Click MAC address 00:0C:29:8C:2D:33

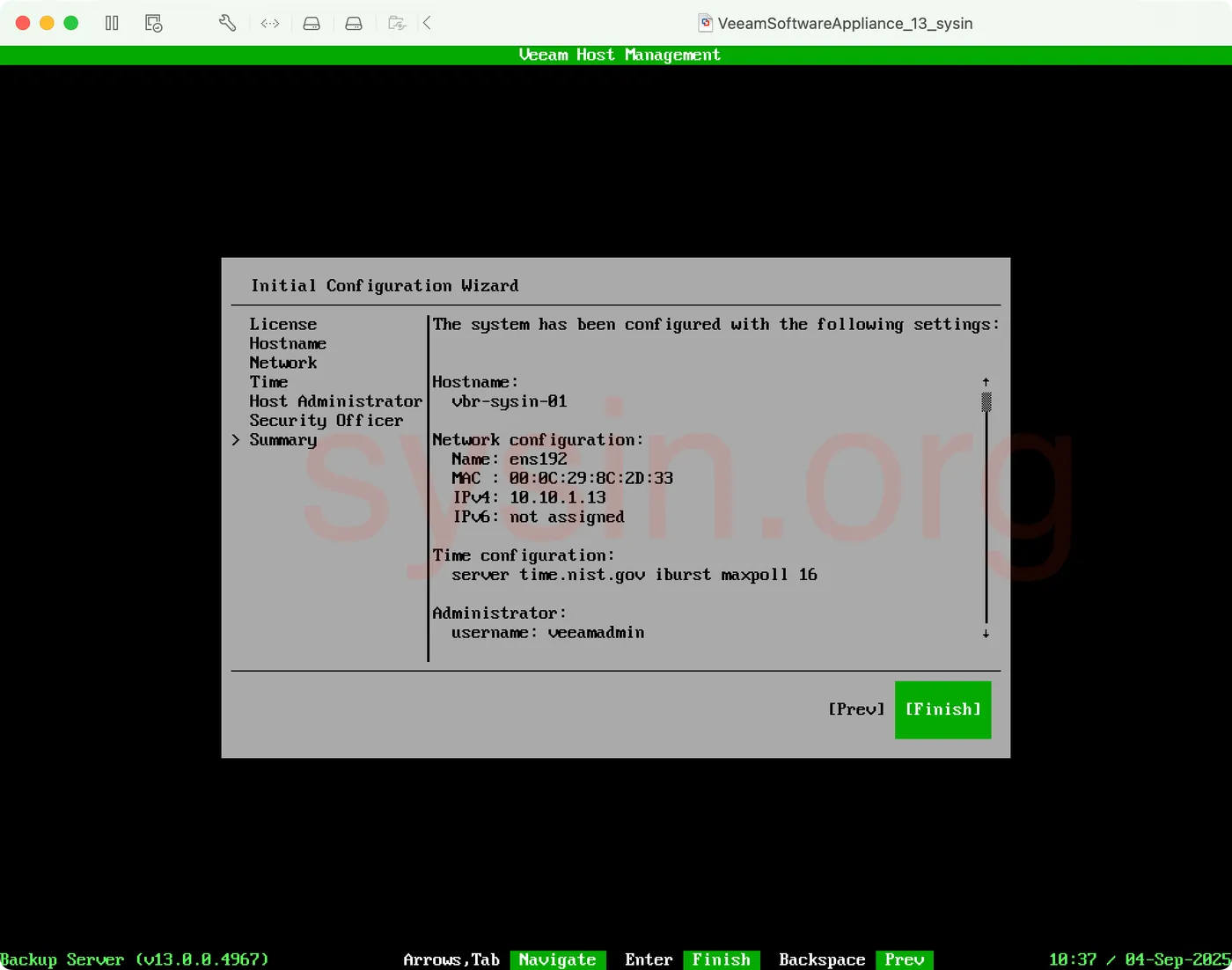coord(591,479)
